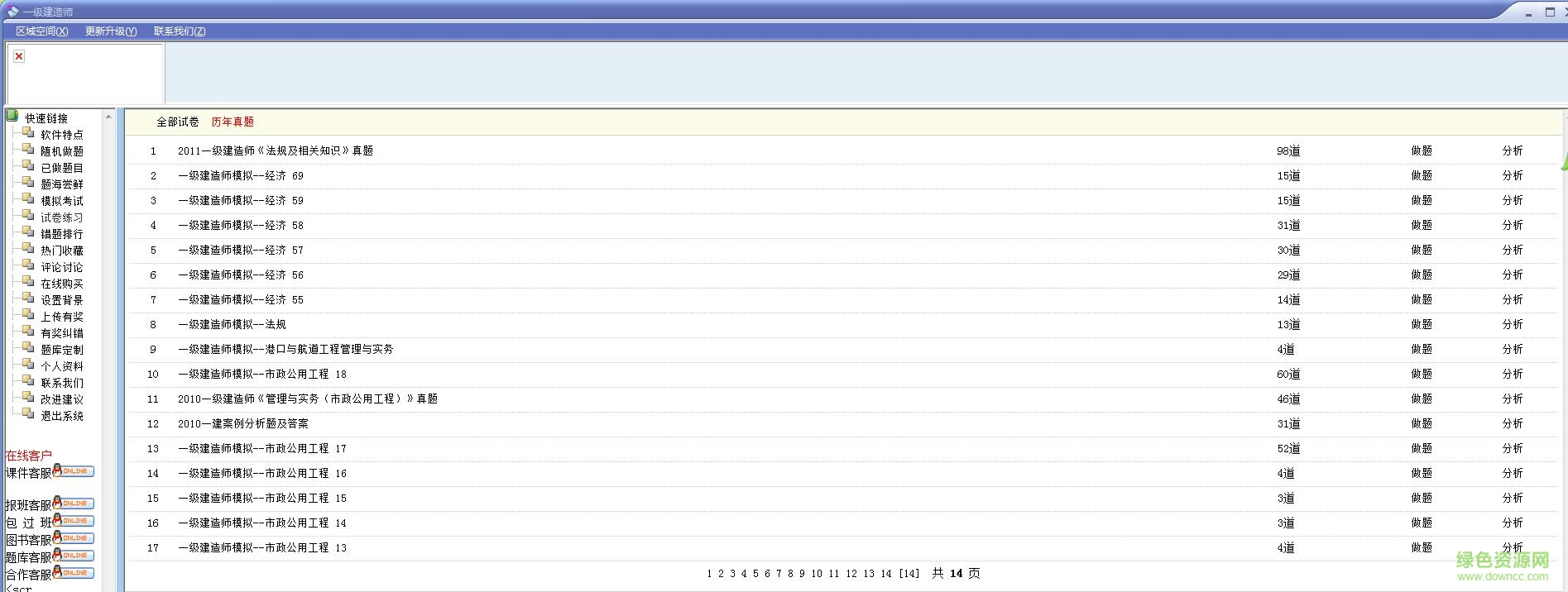Open the 联系我们 tree item
Image resolution: width=1568 pixels, height=592 pixels.
click(x=62, y=383)
